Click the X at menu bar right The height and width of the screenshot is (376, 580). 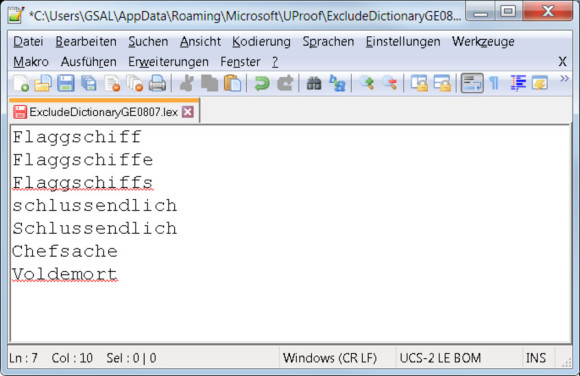point(562,61)
